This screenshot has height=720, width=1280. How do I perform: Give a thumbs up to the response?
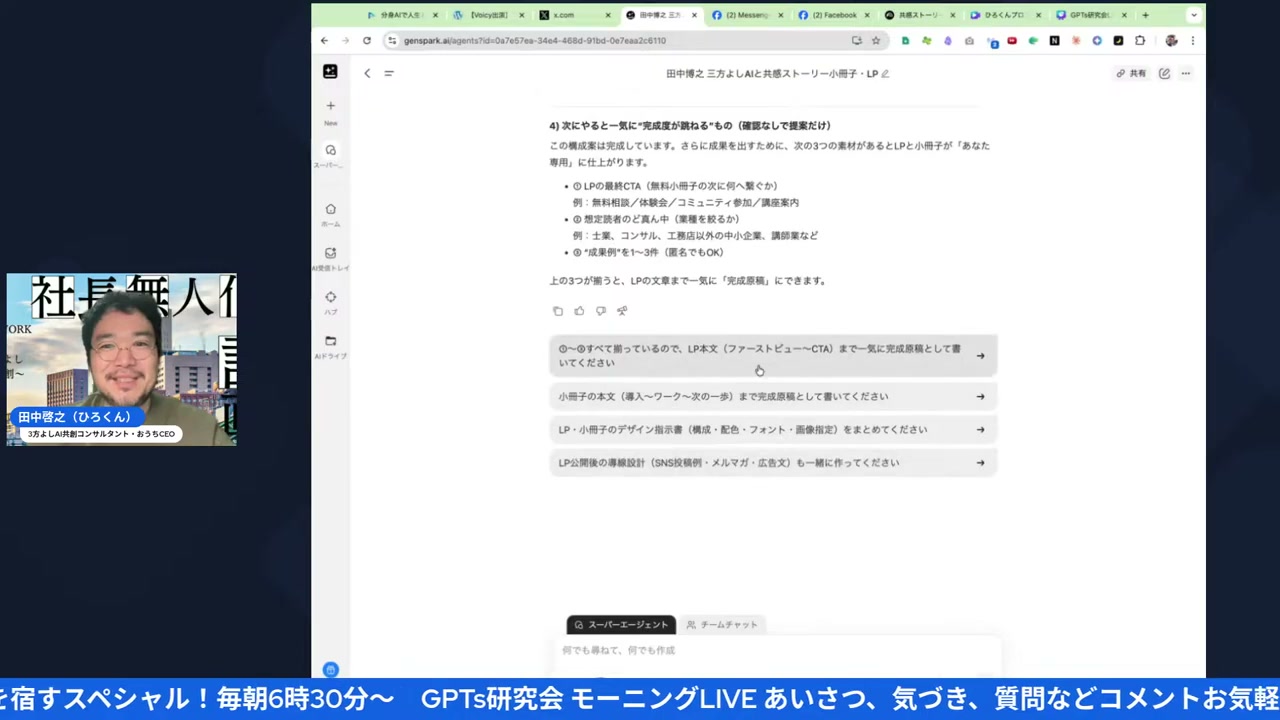579,310
